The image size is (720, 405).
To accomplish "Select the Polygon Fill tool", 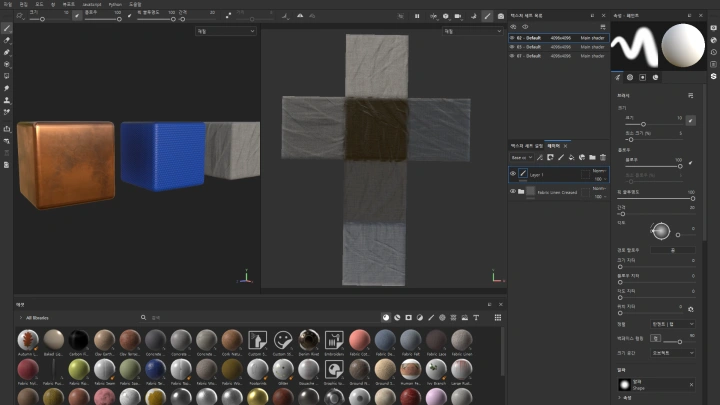I will point(7,63).
